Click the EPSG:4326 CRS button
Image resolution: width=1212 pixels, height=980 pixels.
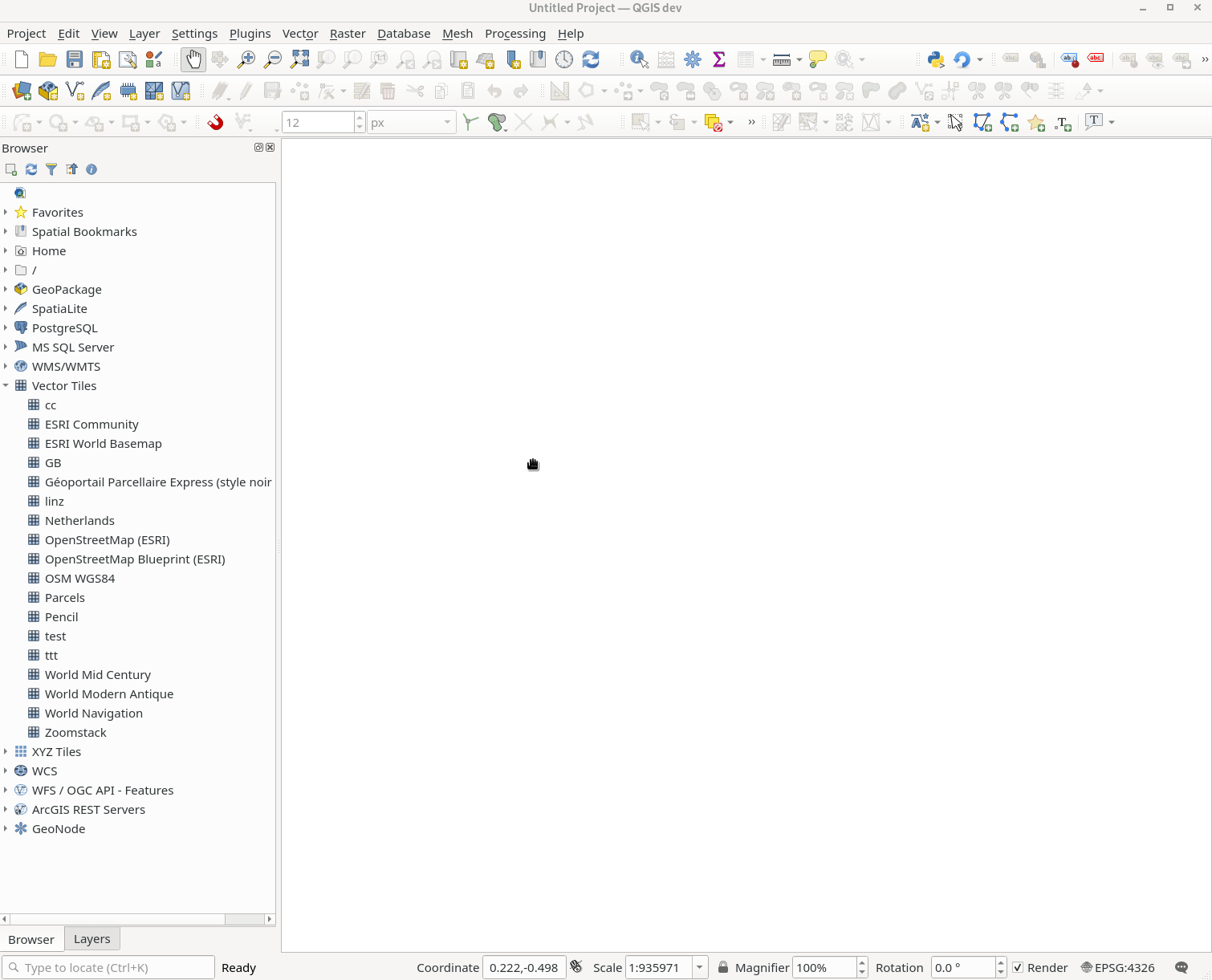coord(1117,967)
